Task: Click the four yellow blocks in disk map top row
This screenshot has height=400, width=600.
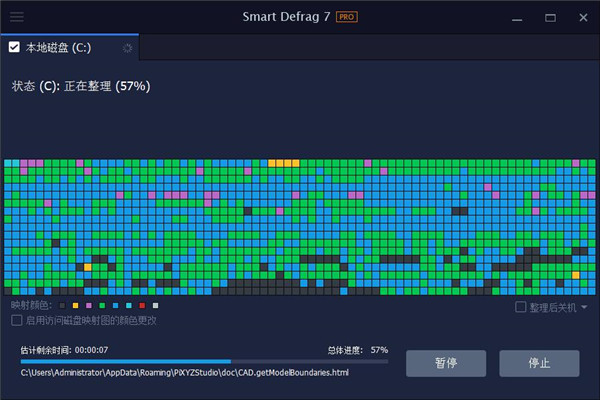Action: click(284, 163)
